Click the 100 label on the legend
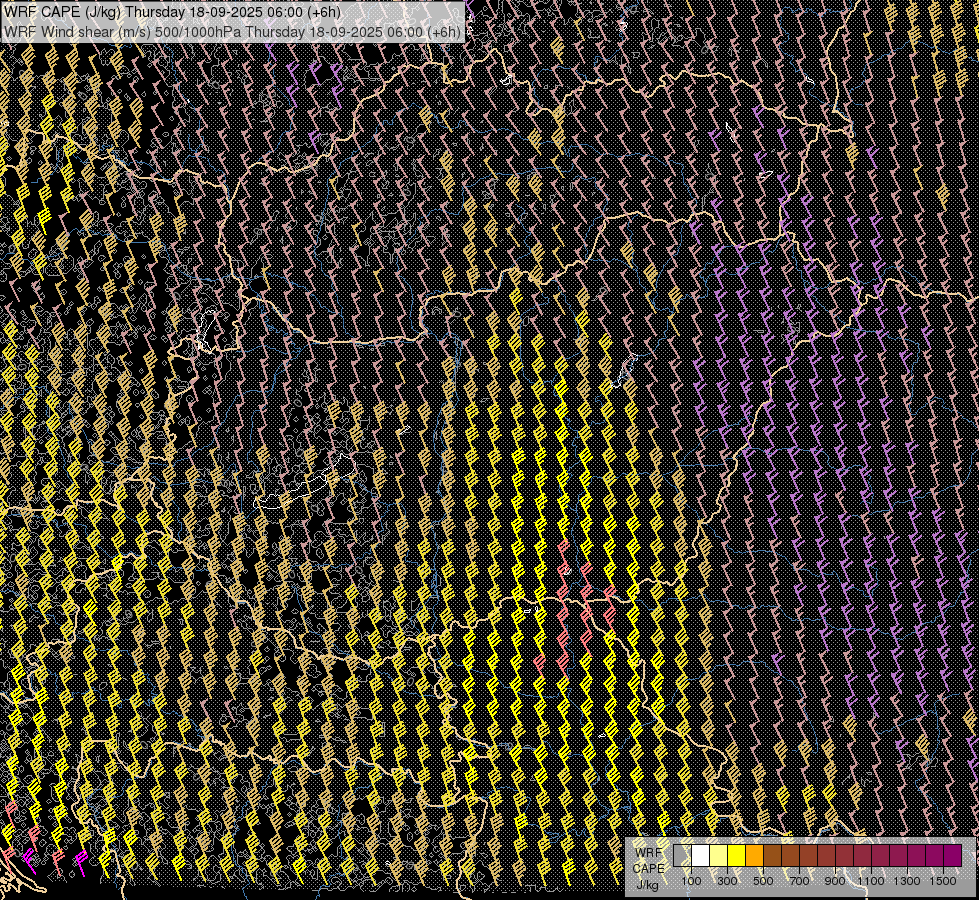This screenshot has height=900, width=979. (x=691, y=881)
